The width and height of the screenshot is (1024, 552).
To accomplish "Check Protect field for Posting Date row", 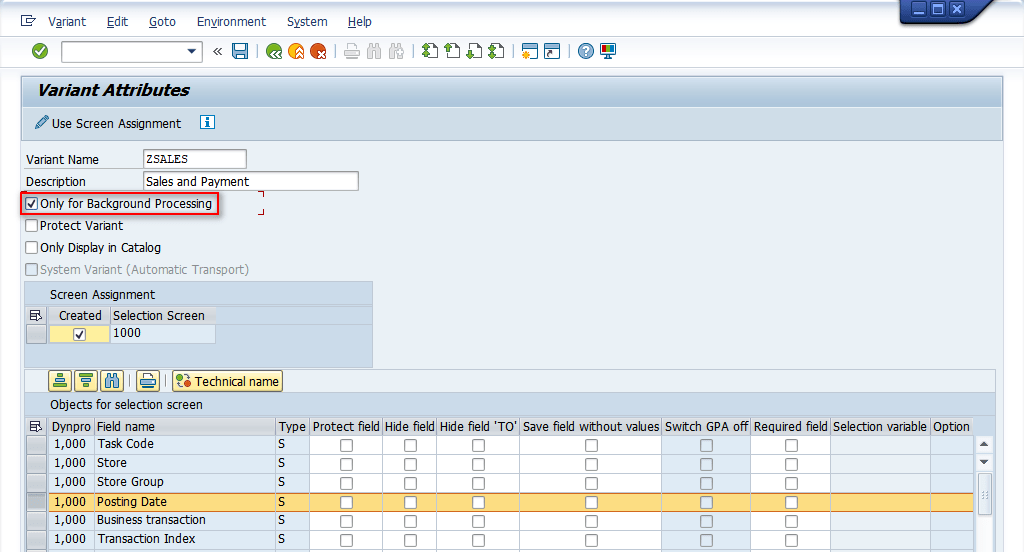I will pyautogui.click(x=346, y=502).
